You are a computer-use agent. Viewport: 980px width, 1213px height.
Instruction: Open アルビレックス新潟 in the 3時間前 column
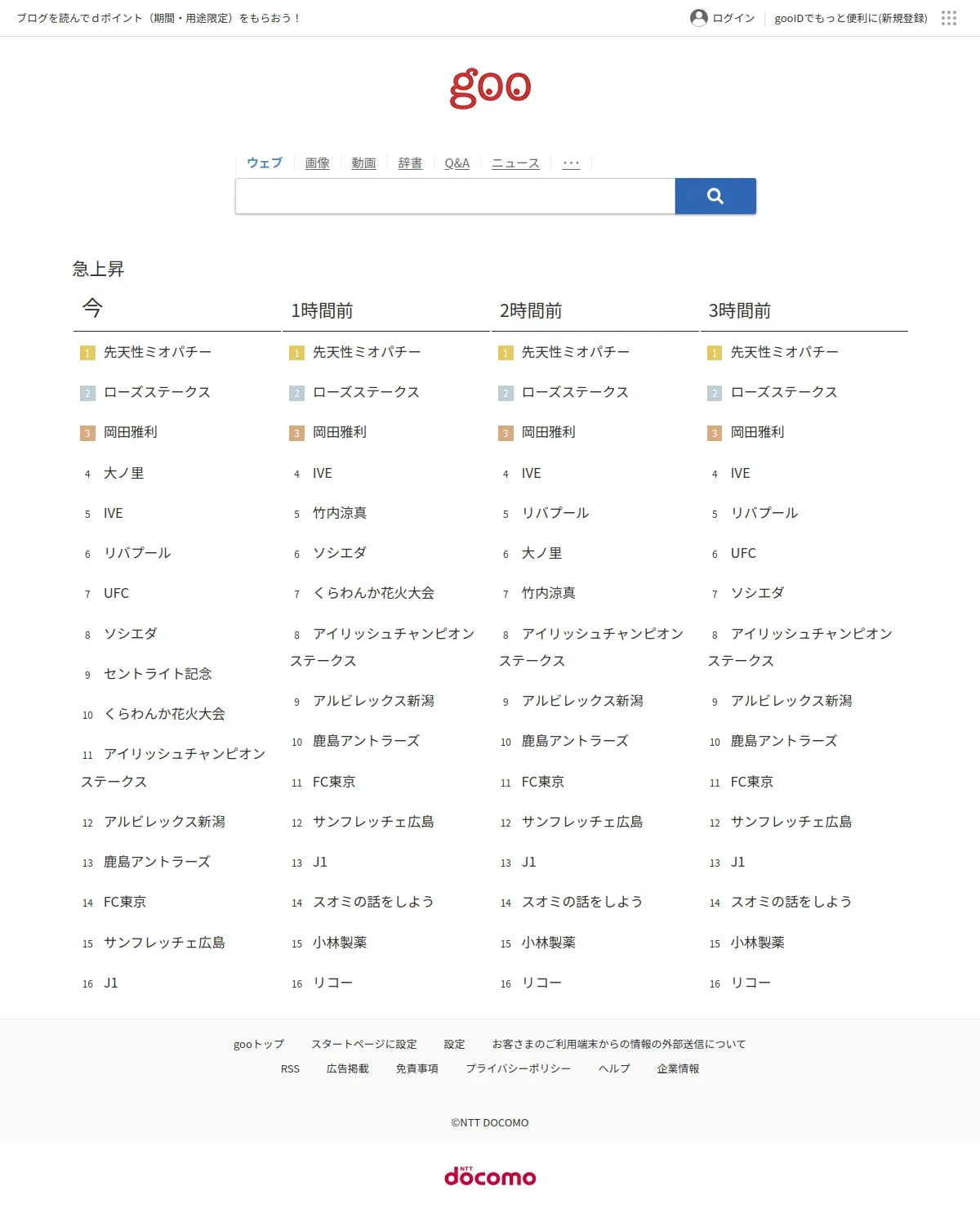(791, 701)
